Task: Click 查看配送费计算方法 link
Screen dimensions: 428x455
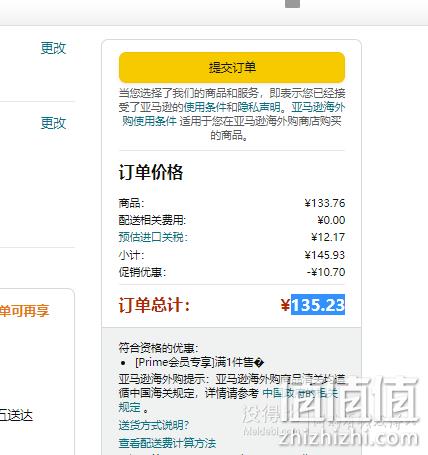Action: 167,443
